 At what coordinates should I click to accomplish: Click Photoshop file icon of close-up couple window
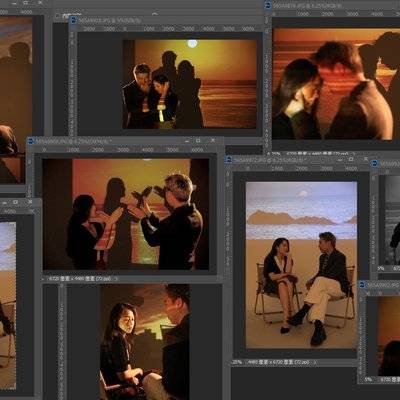[268, 5]
